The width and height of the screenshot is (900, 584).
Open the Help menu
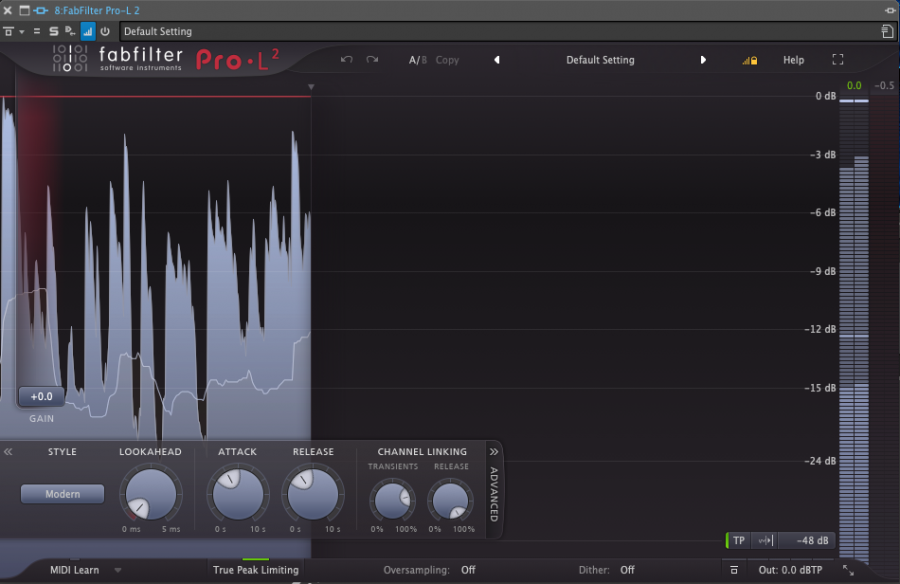click(x=793, y=60)
